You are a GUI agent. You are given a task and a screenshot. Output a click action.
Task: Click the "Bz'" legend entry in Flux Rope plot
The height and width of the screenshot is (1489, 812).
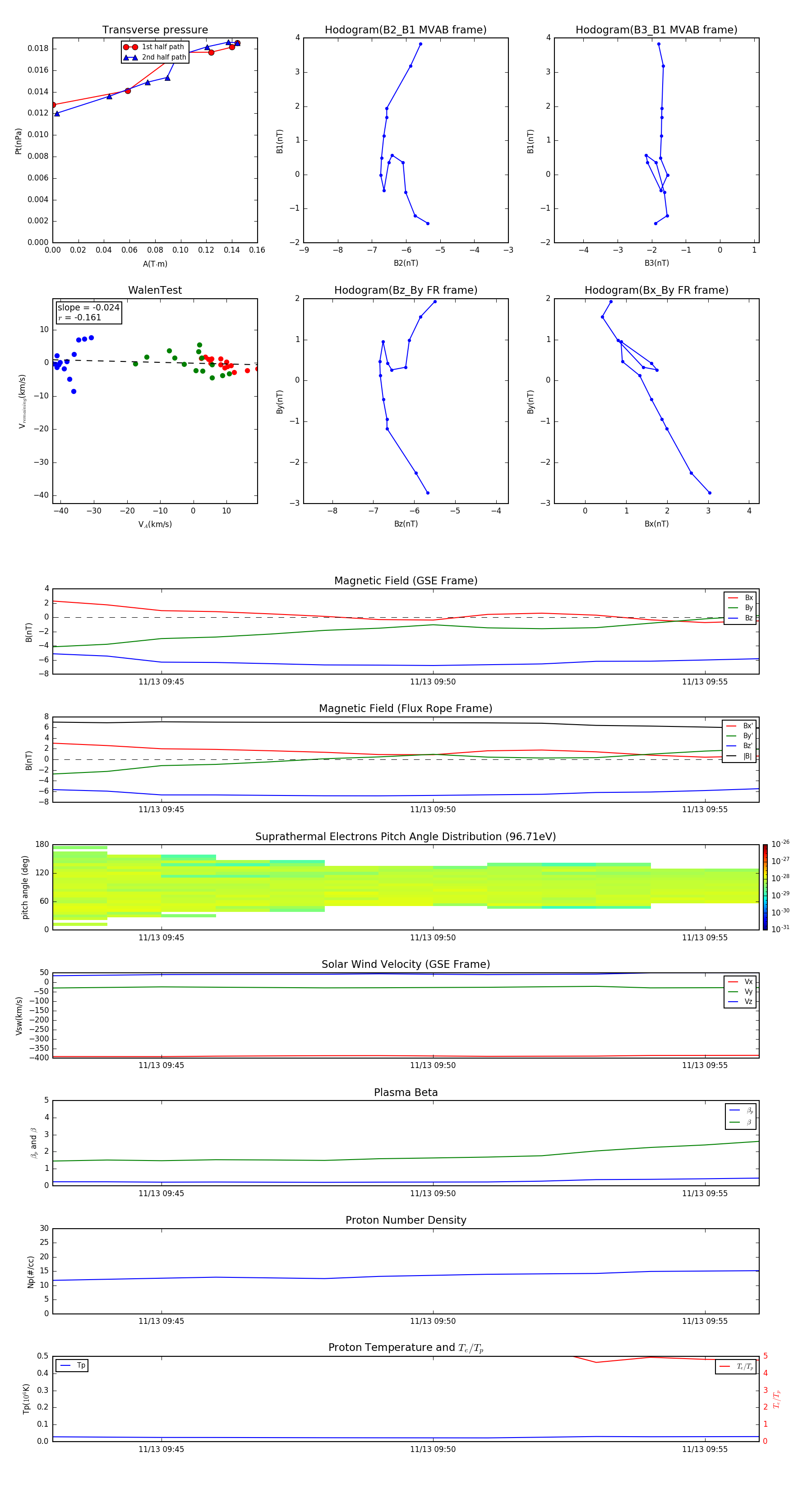coord(739,746)
